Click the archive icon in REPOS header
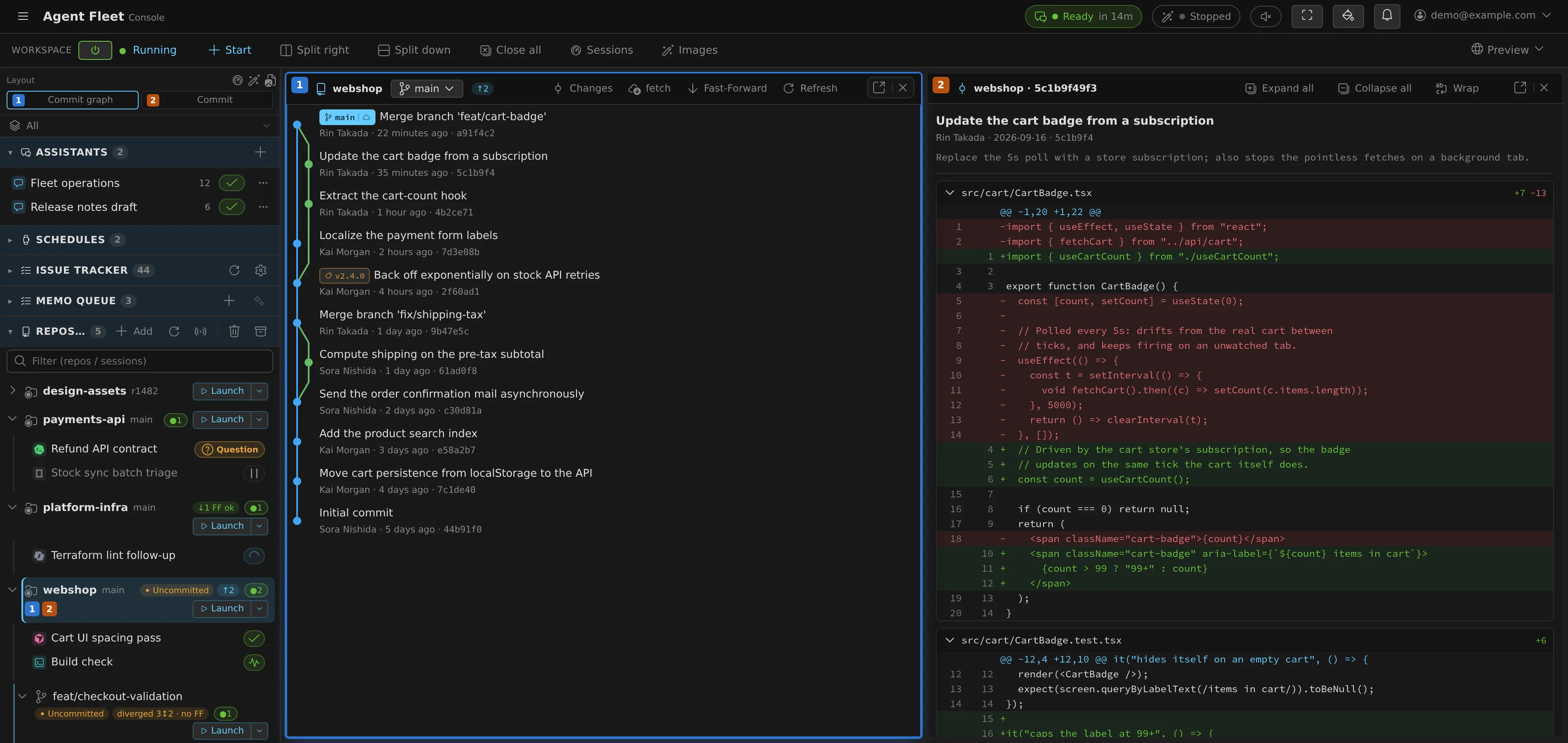1568x743 pixels. point(260,331)
